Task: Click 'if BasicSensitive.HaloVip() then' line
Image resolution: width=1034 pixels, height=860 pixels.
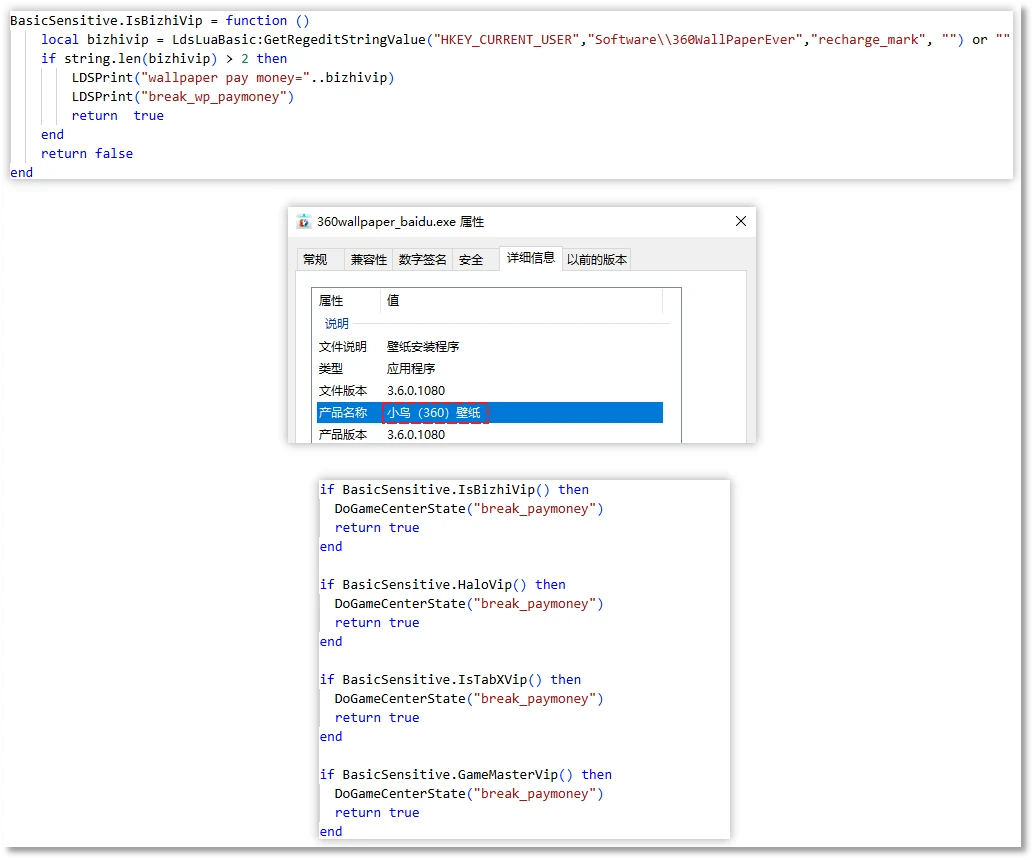Action: 442,584
